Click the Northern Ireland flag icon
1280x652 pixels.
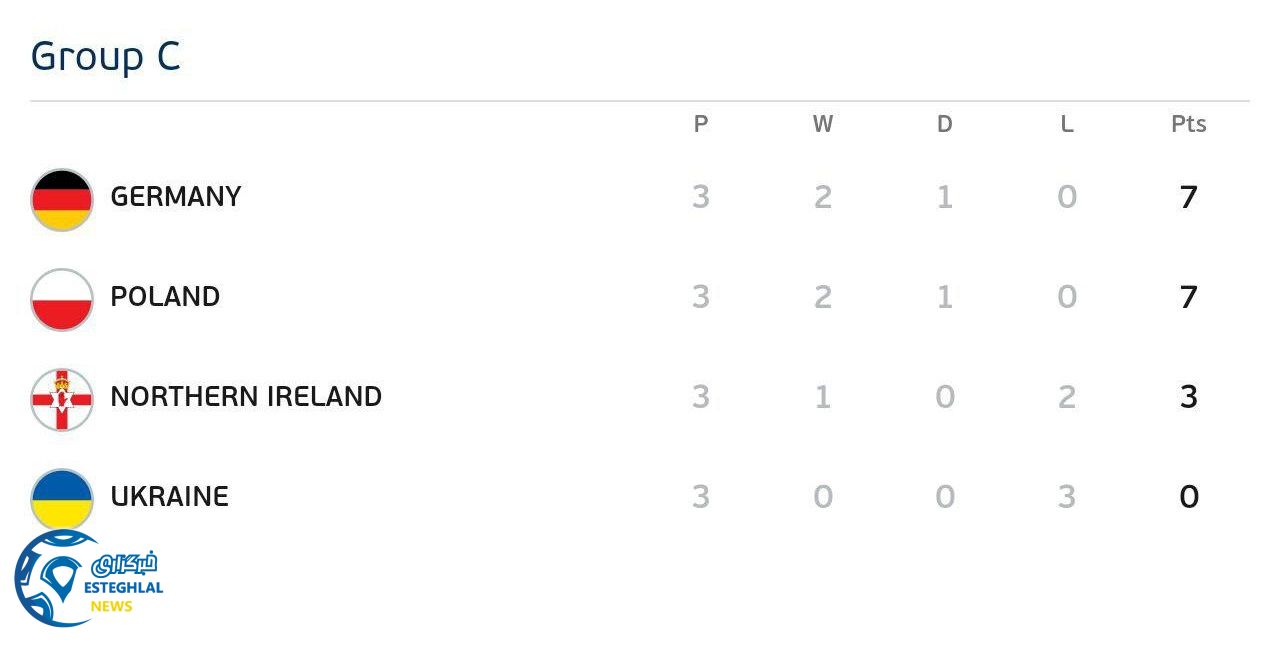tap(62, 399)
